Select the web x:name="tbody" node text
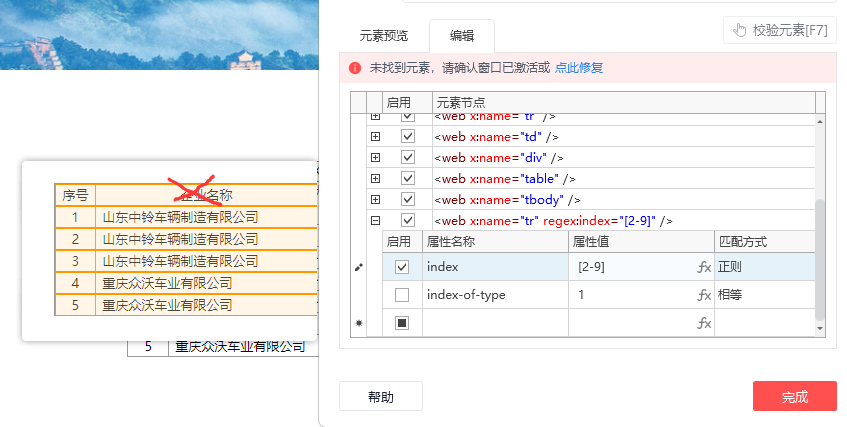This screenshot has width=847, height=427. click(508, 200)
